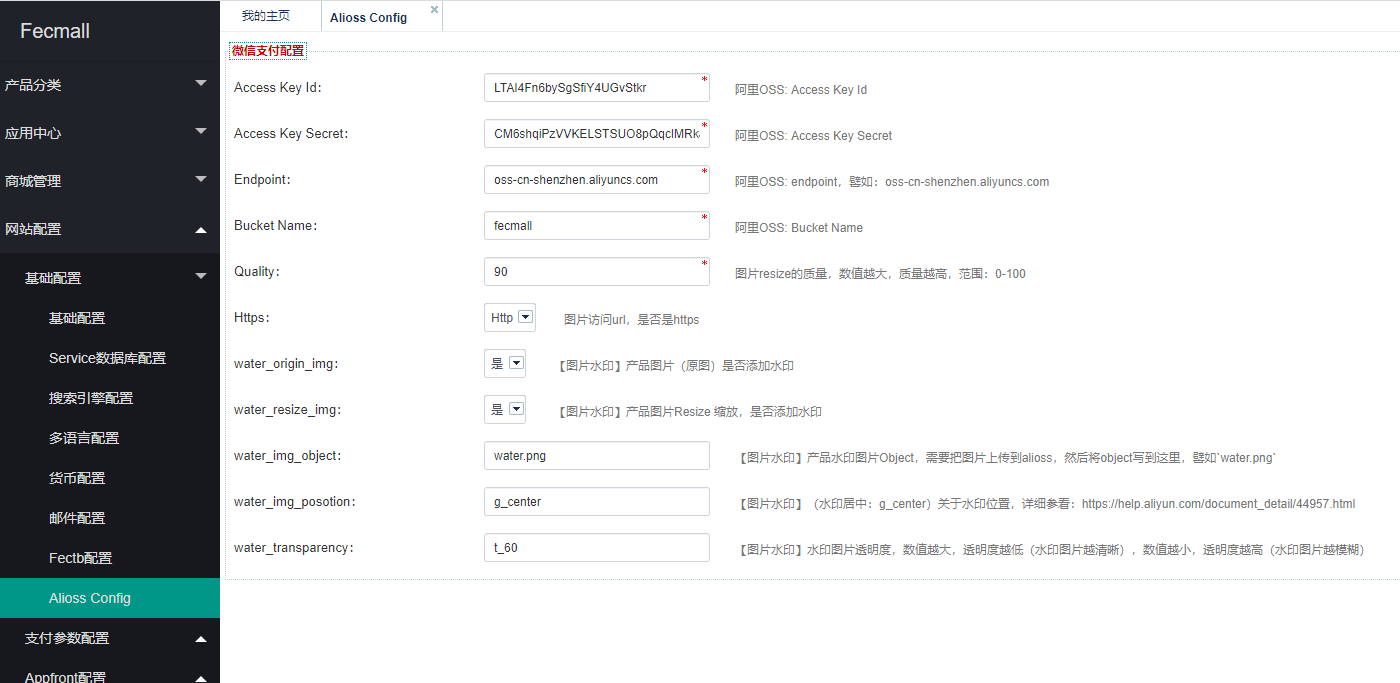1400x683 pixels.
Task: Click the hint "阿里OSS: Bucket Name"
Action: pyautogui.click(x=799, y=228)
